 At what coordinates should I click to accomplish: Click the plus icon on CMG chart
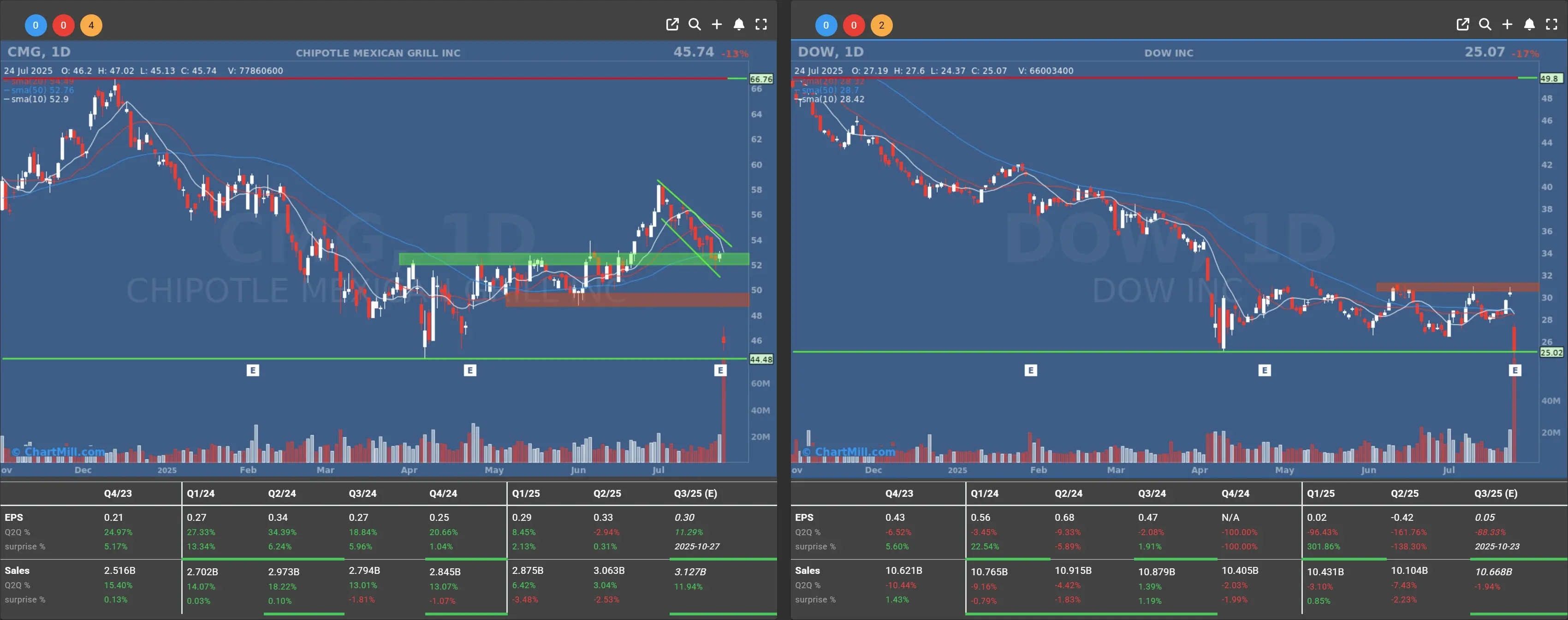point(717,24)
